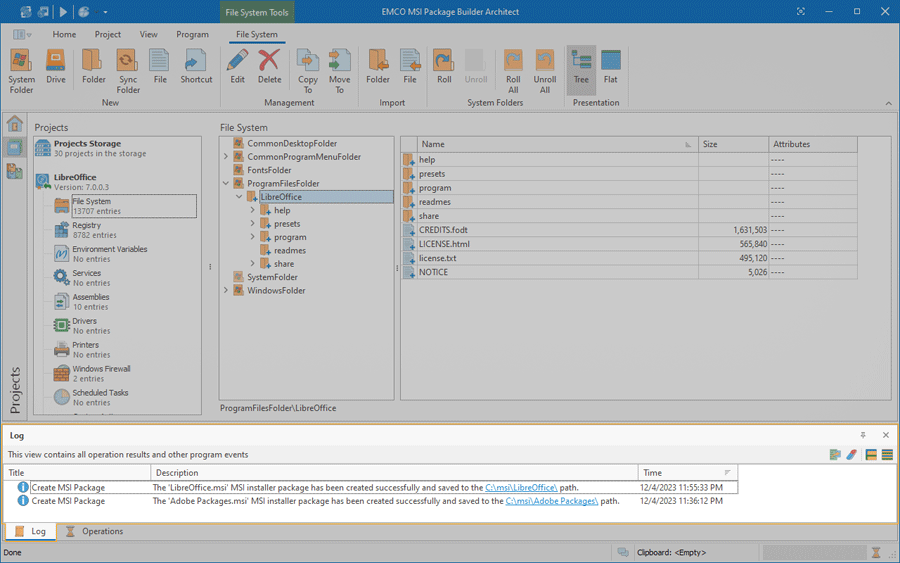Click the play icon in title bar
Screen dimensions: 900x563
[x=63, y=11]
